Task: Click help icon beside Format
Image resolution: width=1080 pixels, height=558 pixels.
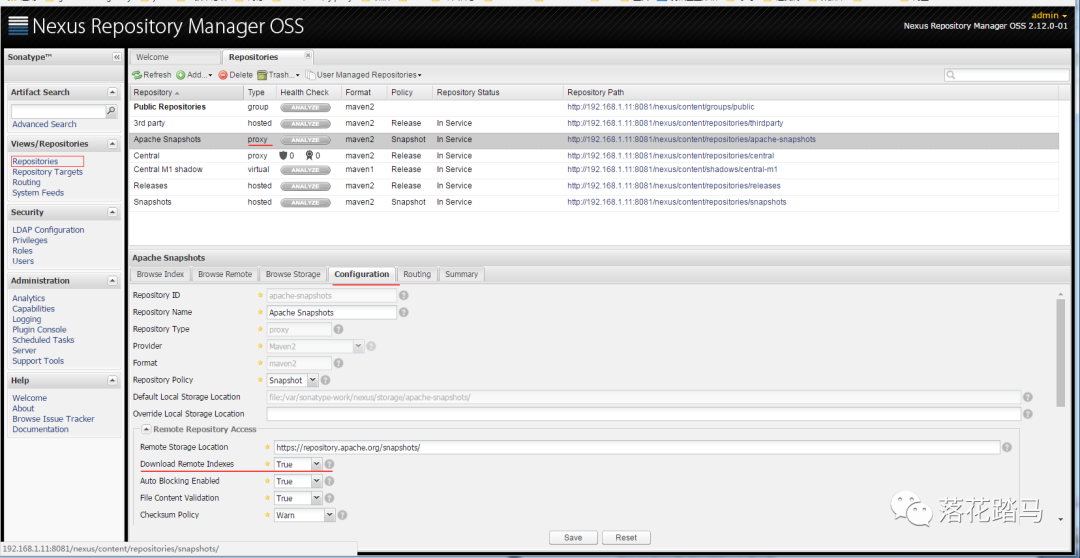Action: point(338,363)
